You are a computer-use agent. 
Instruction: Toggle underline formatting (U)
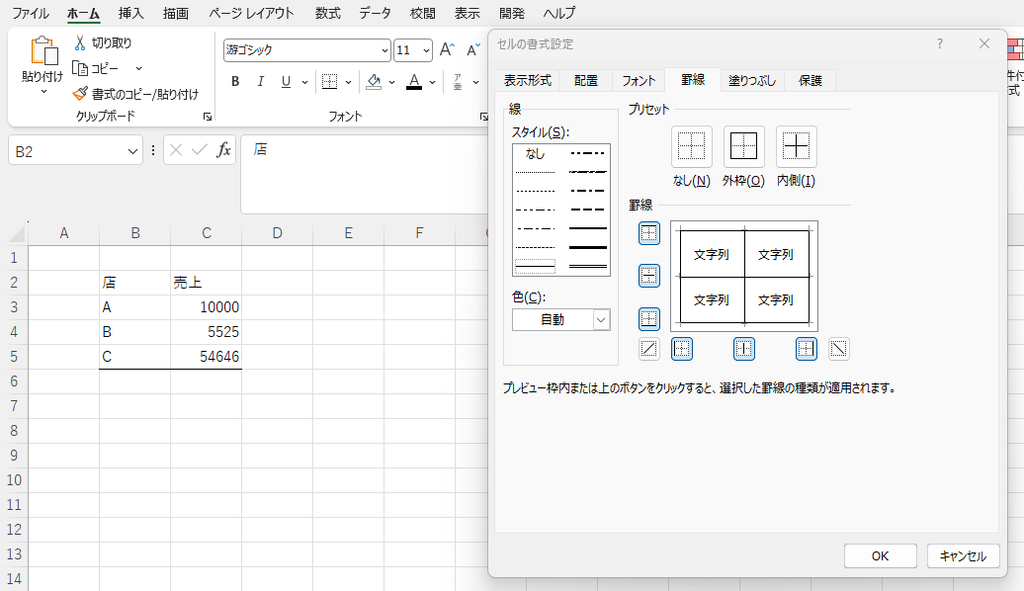pyautogui.click(x=285, y=82)
